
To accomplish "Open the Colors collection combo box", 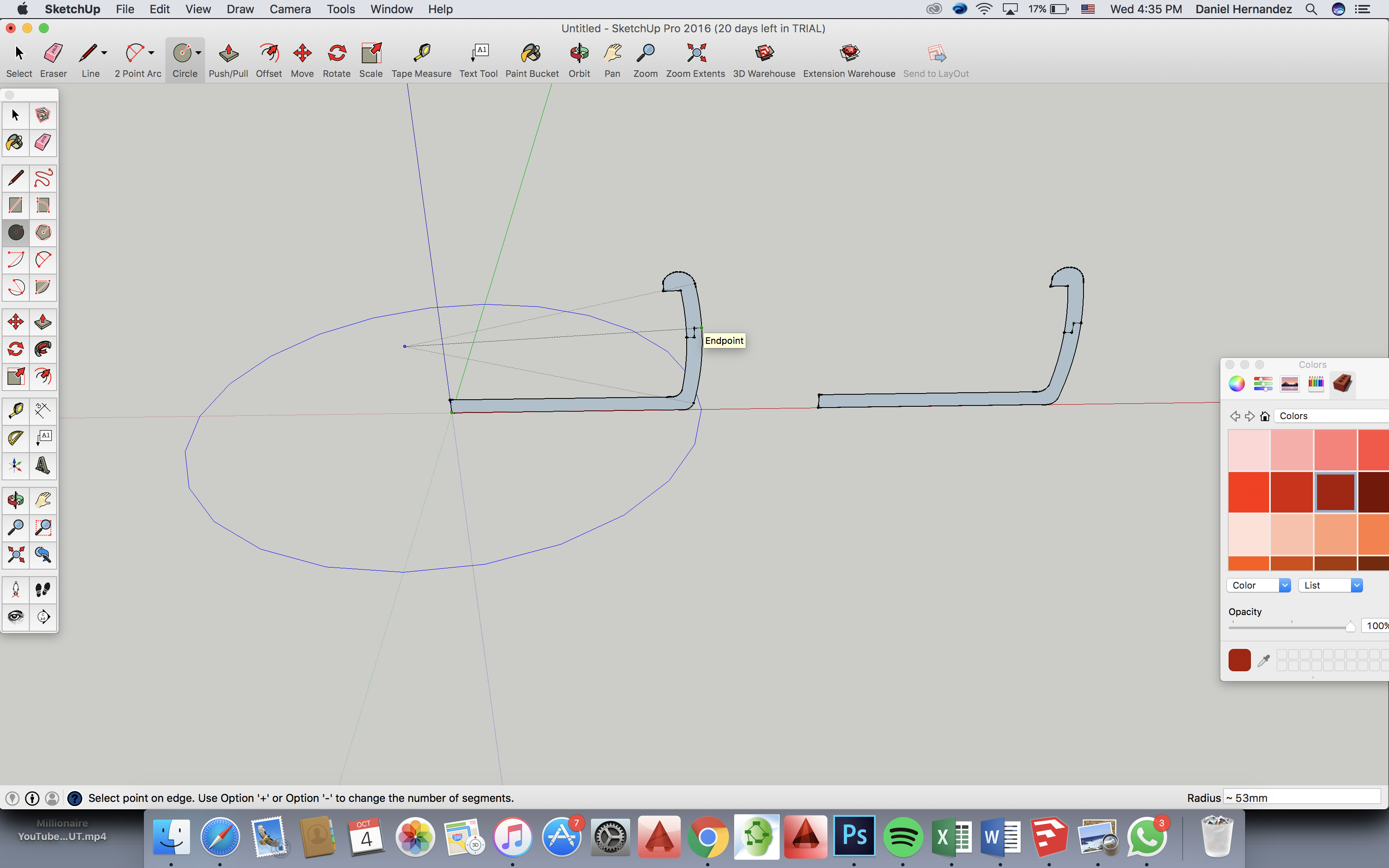I will (1331, 416).
